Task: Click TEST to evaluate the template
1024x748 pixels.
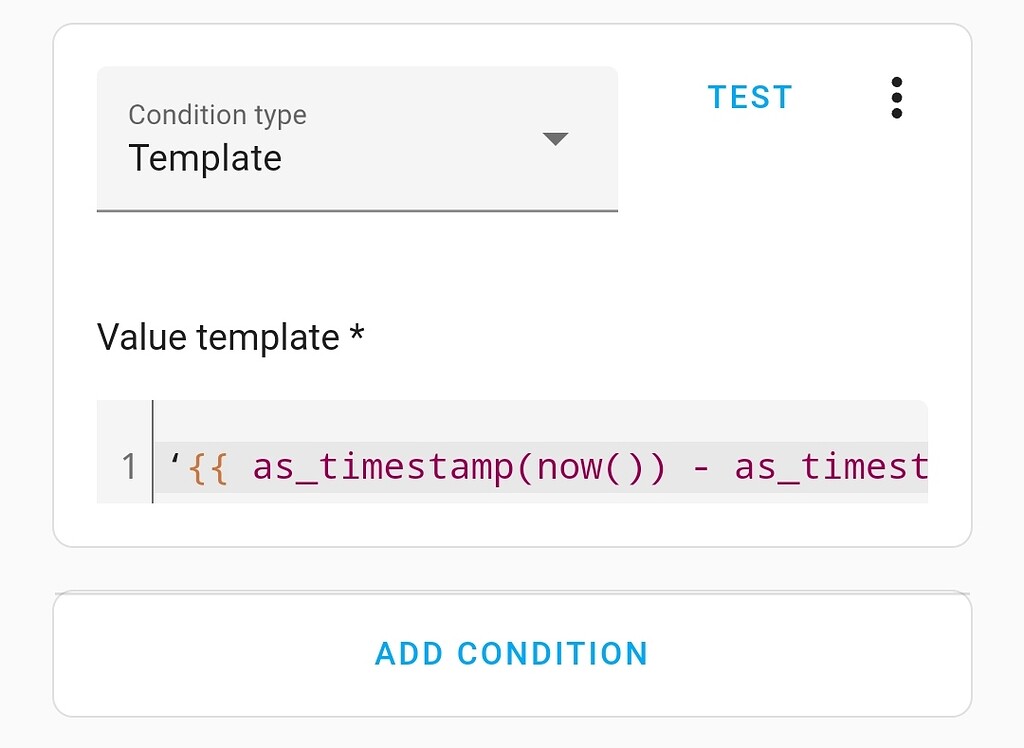Action: 749,96
